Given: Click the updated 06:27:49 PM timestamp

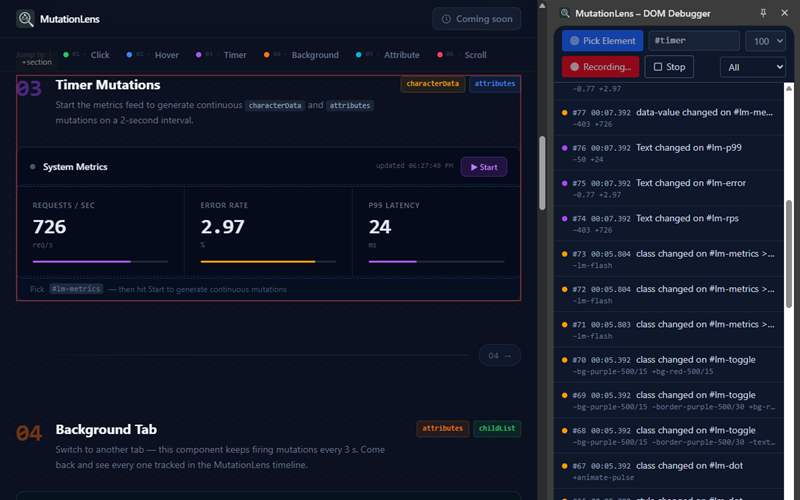Looking at the screenshot, I should click(414, 166).
